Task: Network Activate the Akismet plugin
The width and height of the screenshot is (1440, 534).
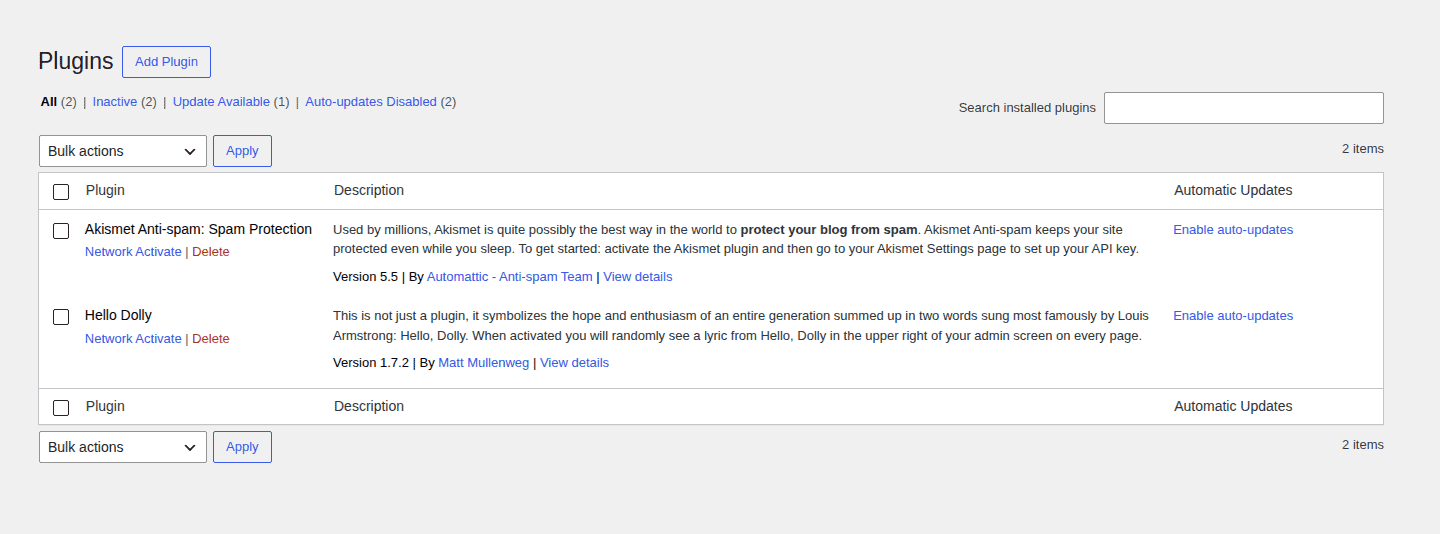Action: pyautogui.click(x=133, y=252)
